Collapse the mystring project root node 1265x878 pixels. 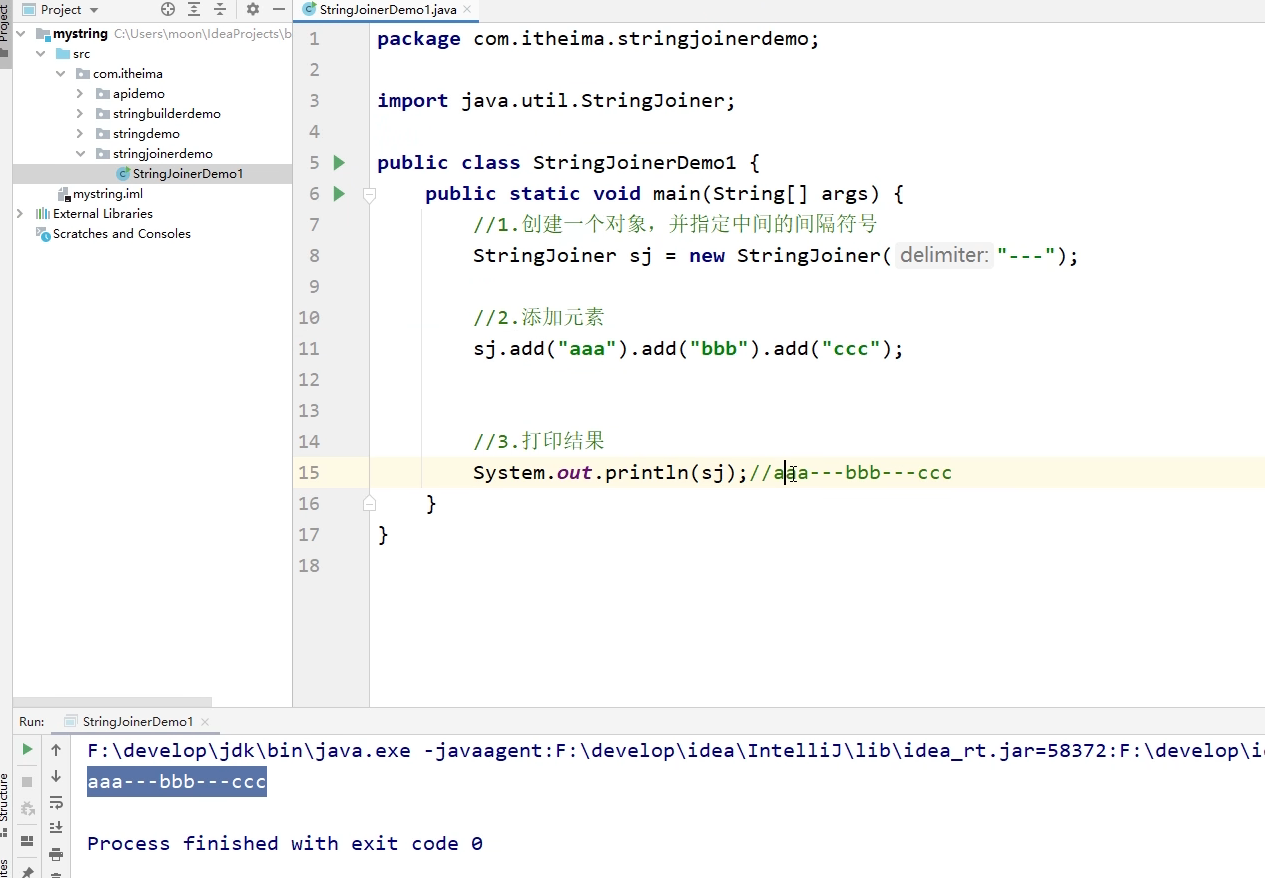22,34
